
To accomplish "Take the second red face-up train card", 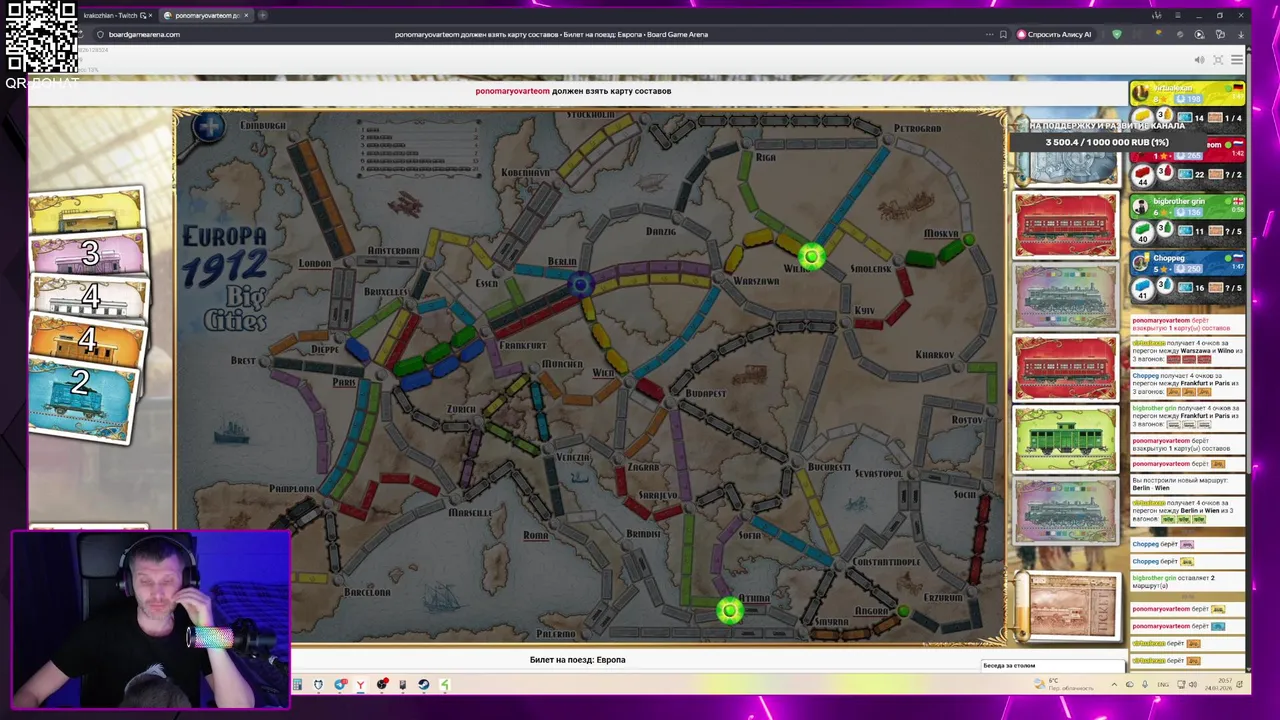I will click(1066, 369).
